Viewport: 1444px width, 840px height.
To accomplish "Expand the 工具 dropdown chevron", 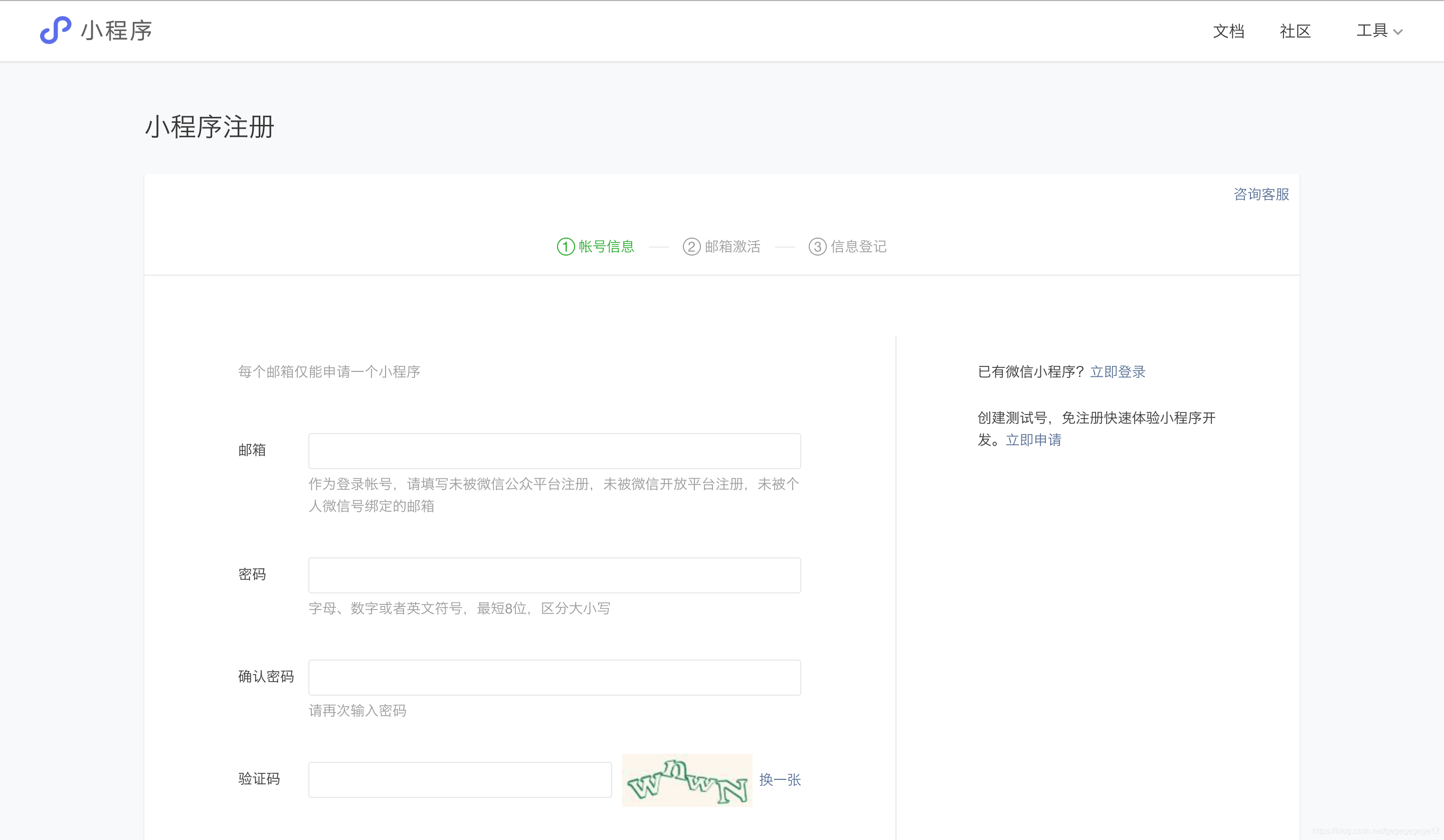I will click(1398, 32).
